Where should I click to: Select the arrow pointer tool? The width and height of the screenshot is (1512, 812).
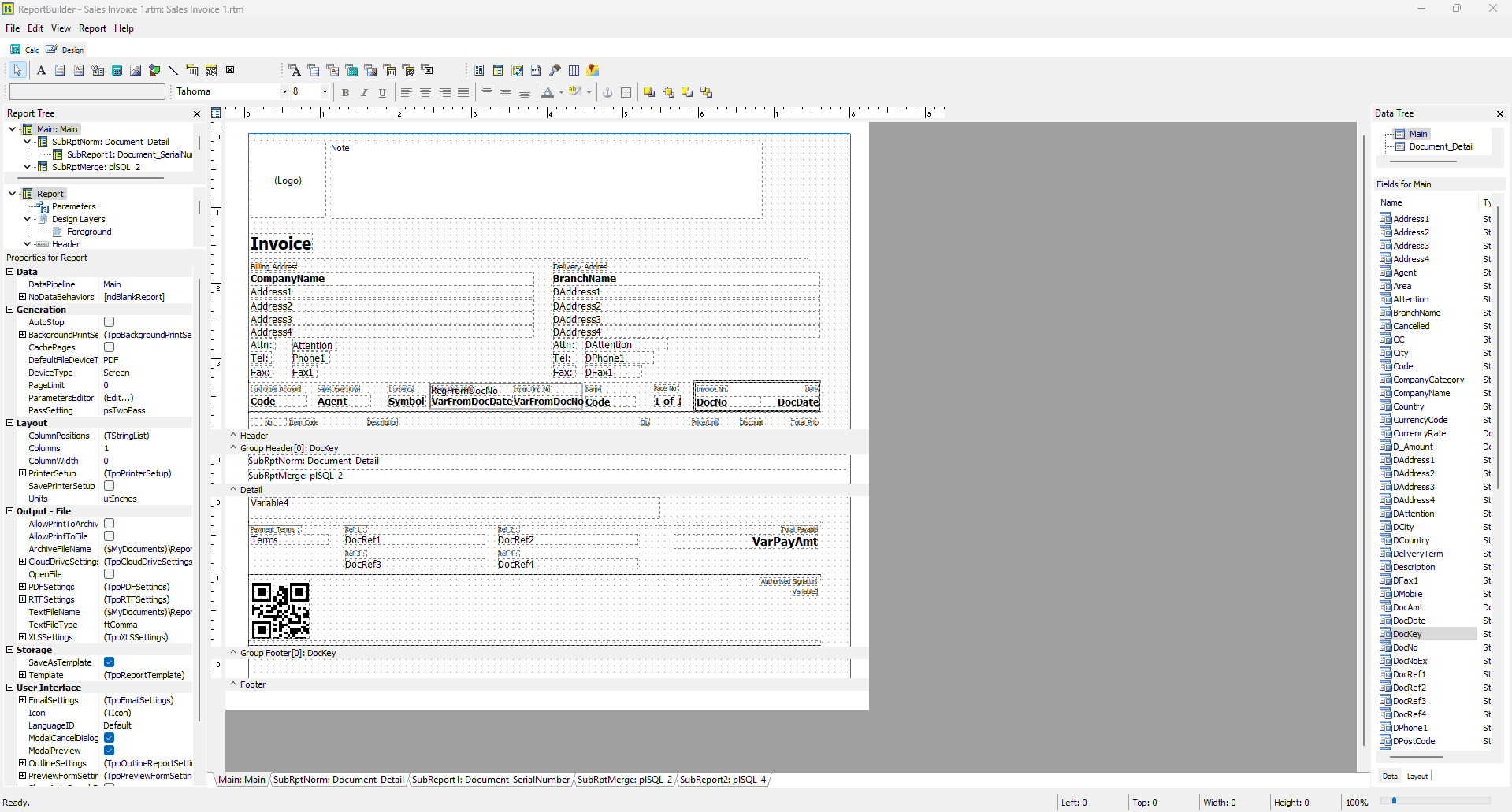17,70
